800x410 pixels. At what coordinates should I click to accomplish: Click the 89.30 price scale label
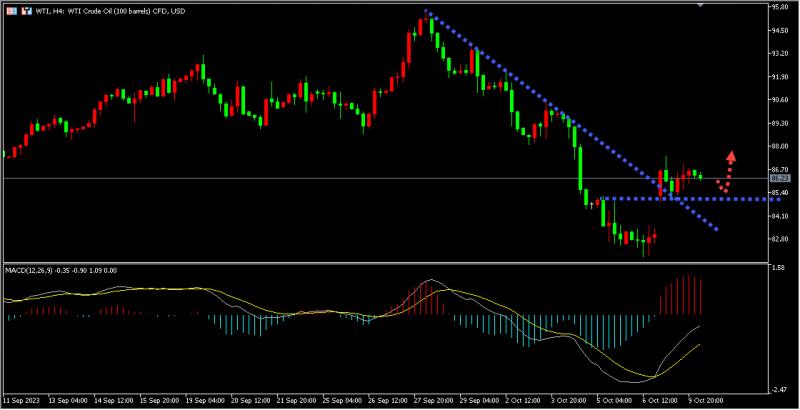pyautogui.click(x=780, y=123)
